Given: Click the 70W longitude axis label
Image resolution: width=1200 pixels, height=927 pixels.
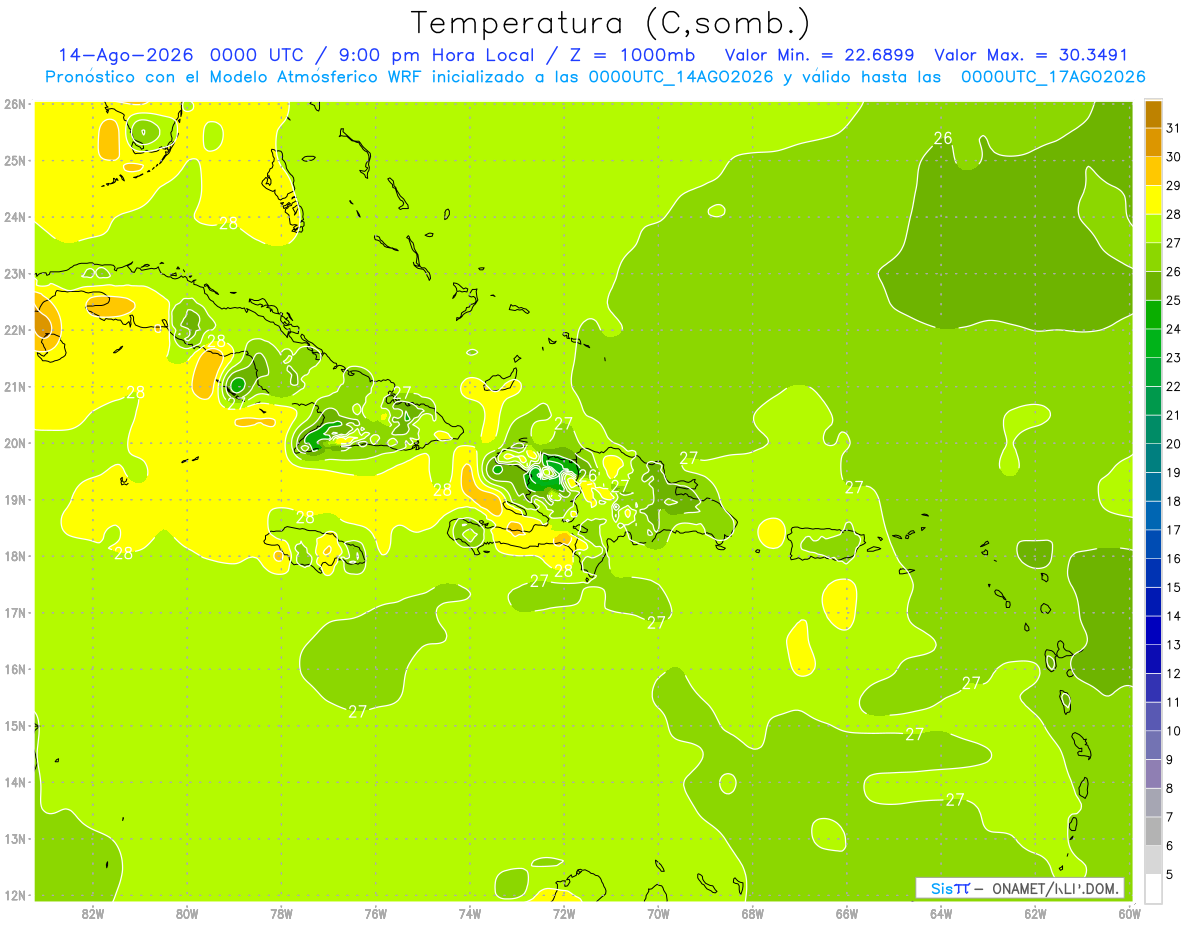Looking at the screenshot, I should click(658, 913).
